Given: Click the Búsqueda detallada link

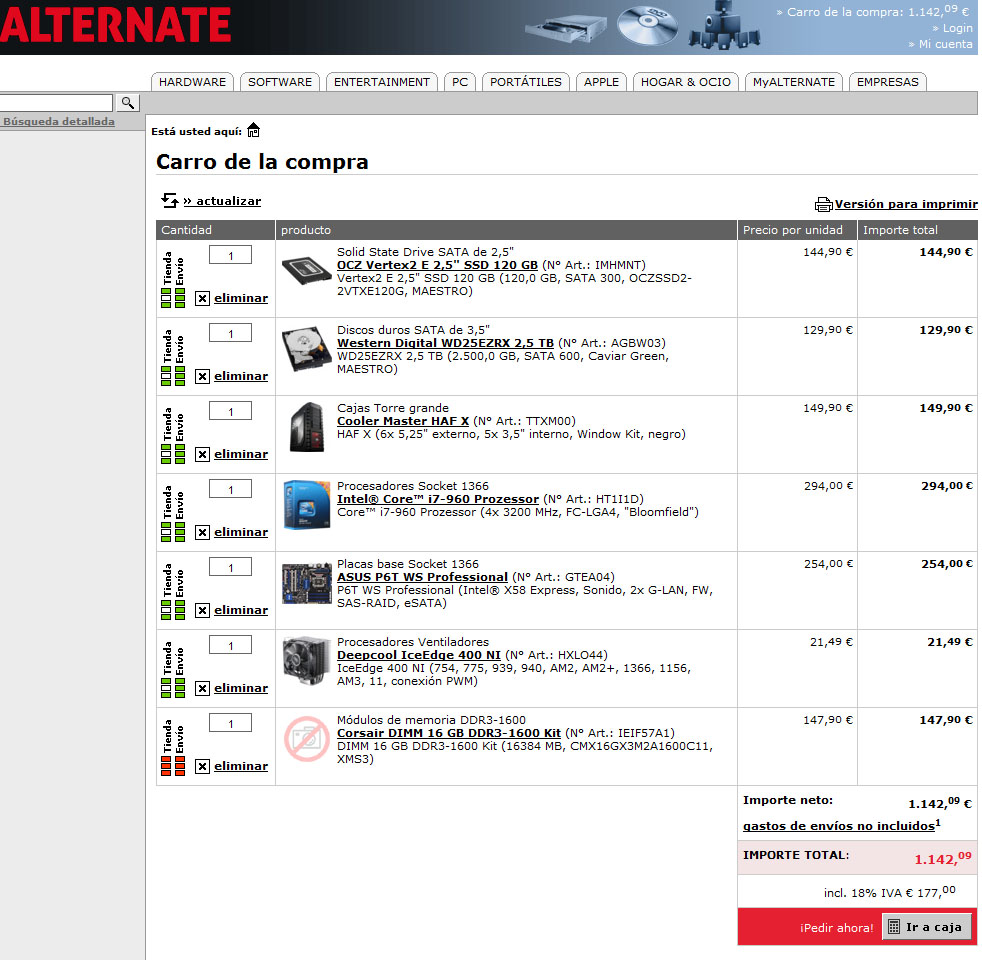Looking at the screenshot, I should click(x=59, y=121).
